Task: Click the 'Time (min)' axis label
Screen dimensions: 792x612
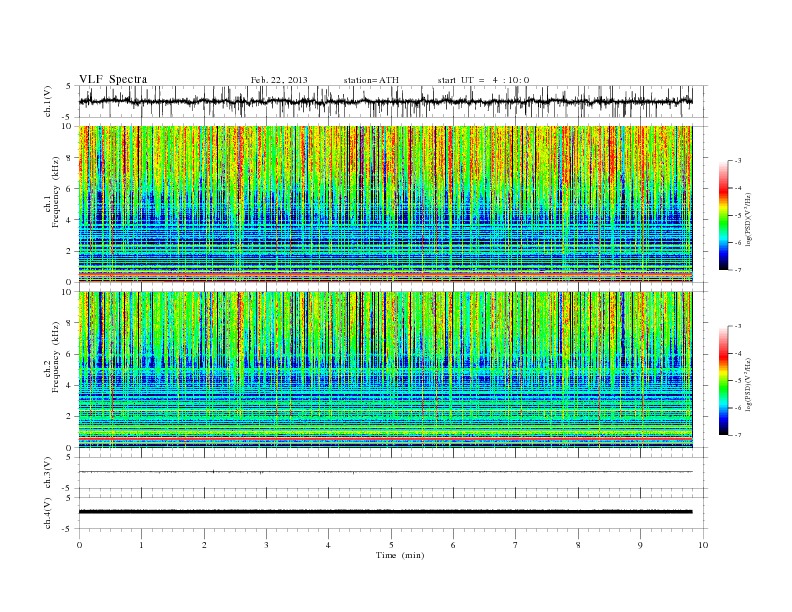Action: tap(400, 555)
